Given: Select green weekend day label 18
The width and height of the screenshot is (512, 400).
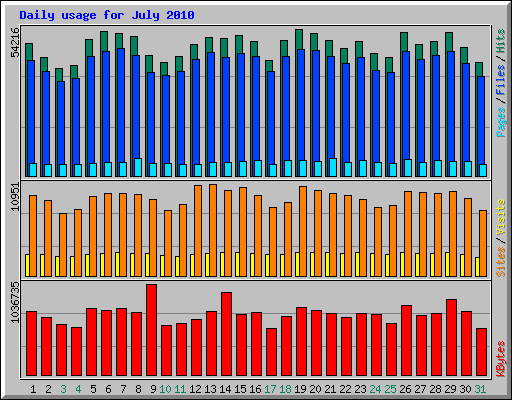Looking at the screenshot, I should [x=285, y=389].
